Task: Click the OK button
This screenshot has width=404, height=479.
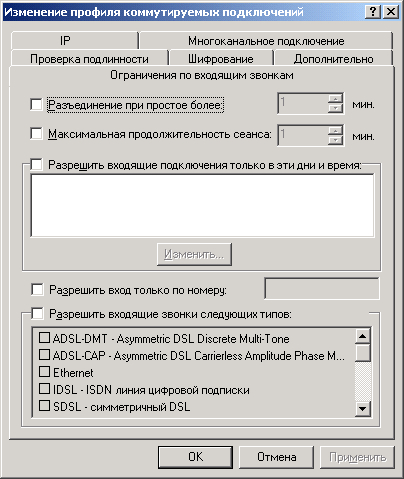Action: point(195,457)
